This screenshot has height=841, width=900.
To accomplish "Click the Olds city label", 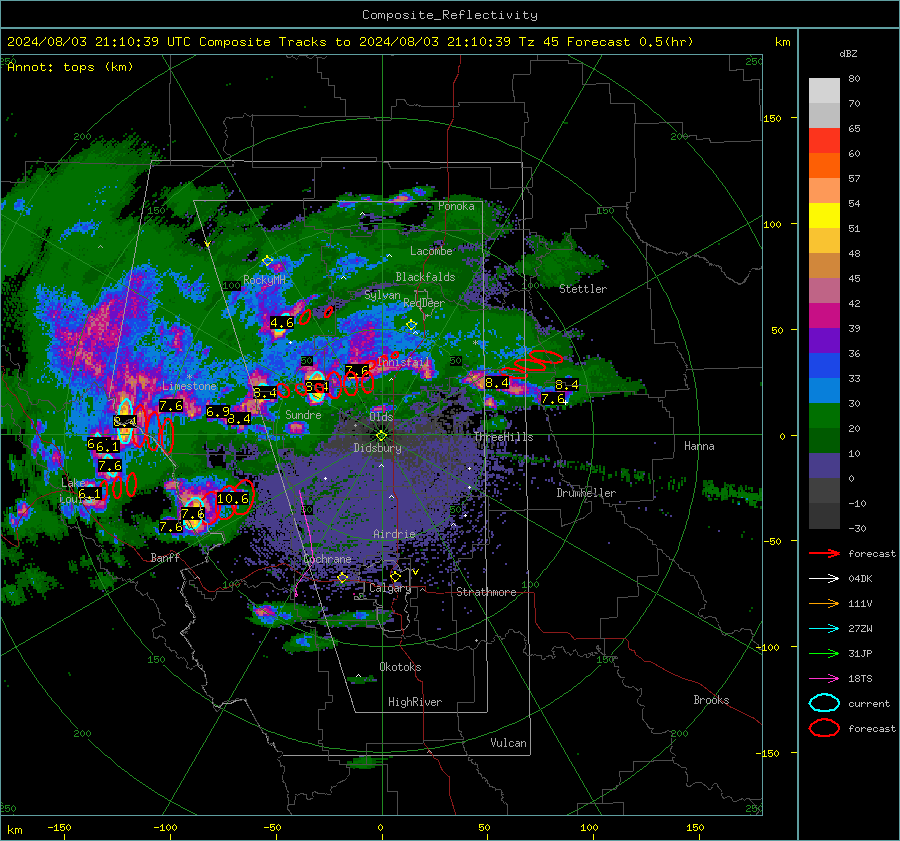I will (381, 417).
